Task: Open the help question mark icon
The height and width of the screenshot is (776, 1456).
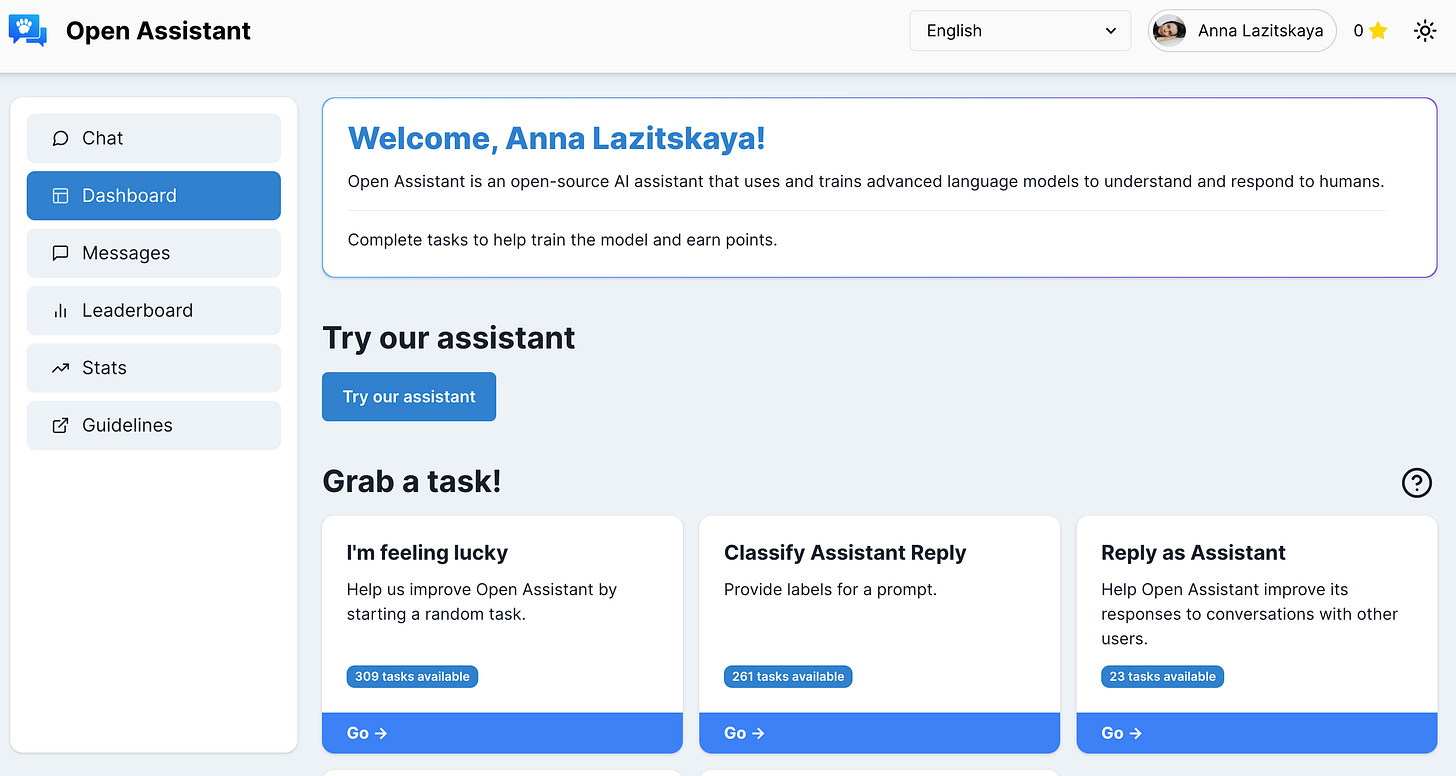Action: tap(1417, 483)
